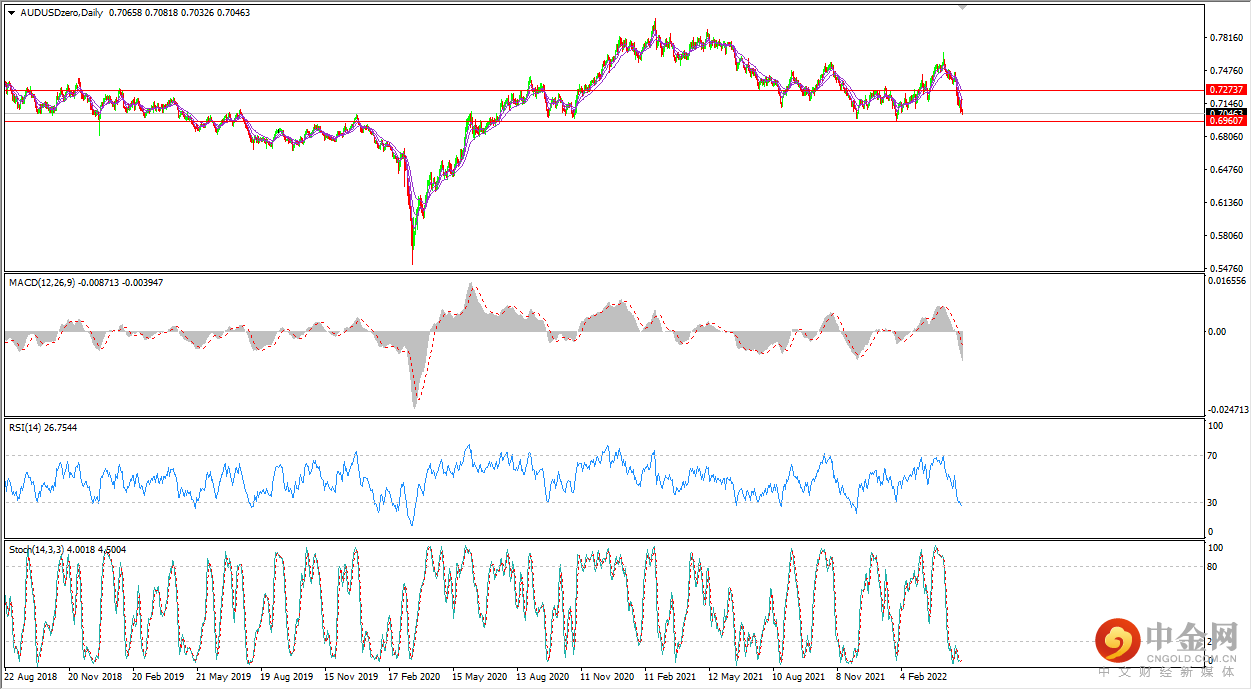
Task: Click the CNGOLD orange swirl logo
Action: (1117, 639)
